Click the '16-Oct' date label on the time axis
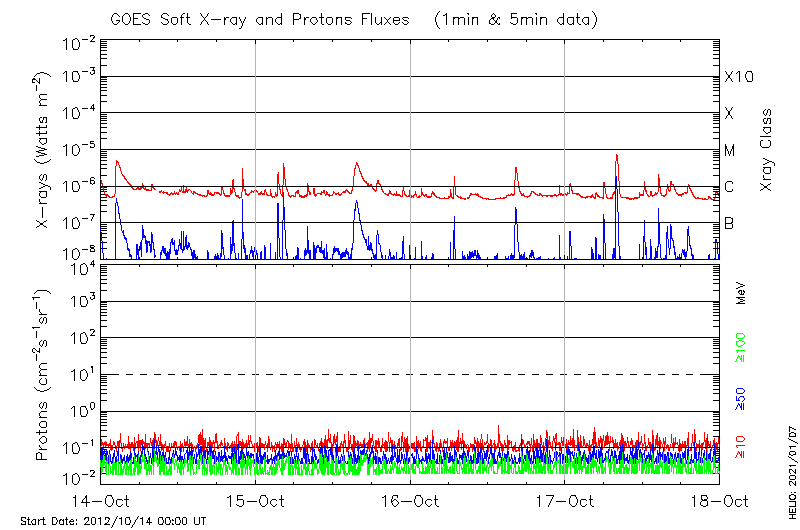The image size is (800, 530). pos(410,500)
